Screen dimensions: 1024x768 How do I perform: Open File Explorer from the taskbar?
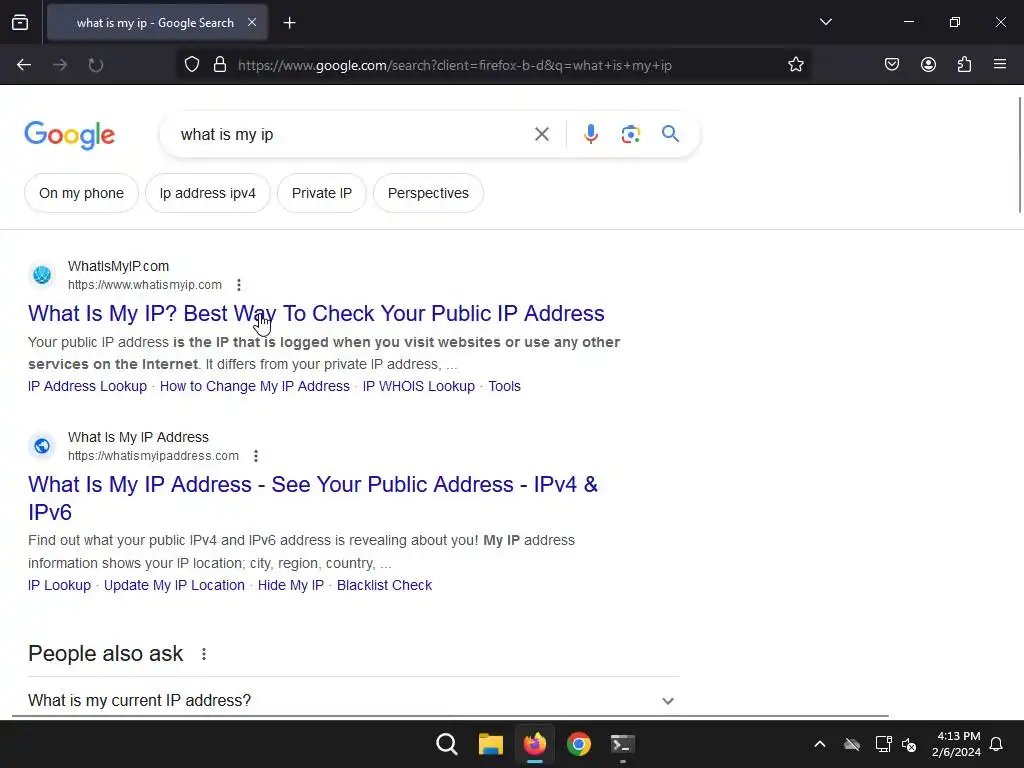(490, 744)
